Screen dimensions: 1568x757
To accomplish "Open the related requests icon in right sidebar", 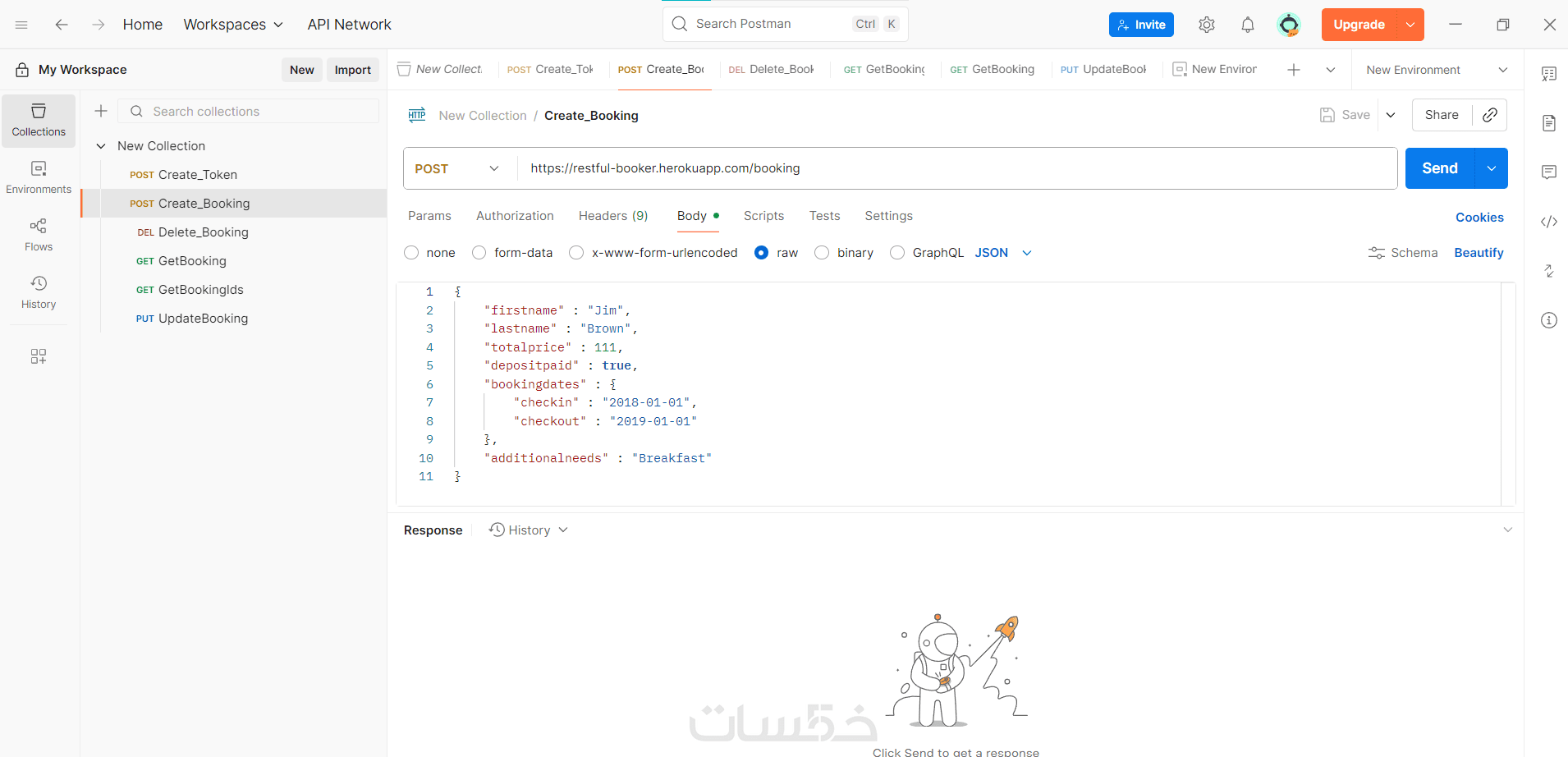I will click(1549, 271).
